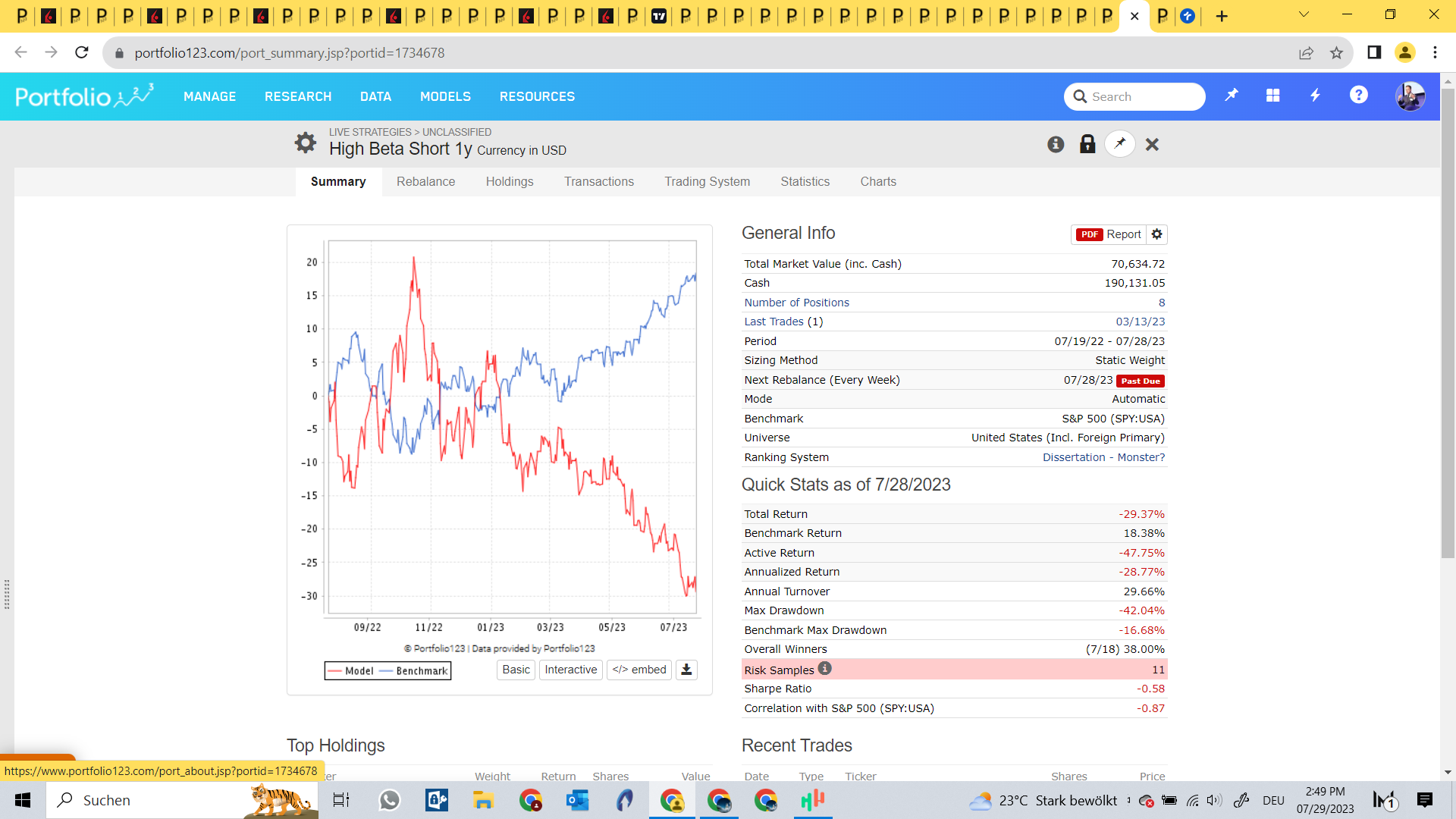The image size is (1456, 819).
Task: Open help question mark icon
Action: point(1358,96)
